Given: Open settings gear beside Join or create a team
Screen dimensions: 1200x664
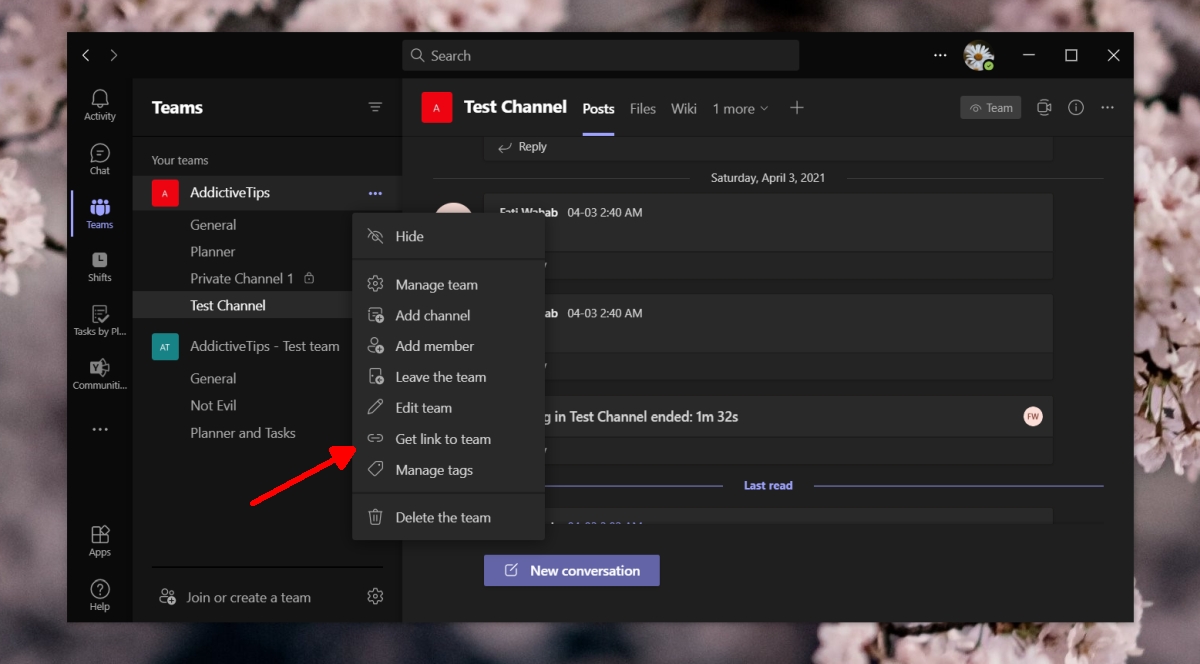Looking at the screenshot, I should 375,595.
